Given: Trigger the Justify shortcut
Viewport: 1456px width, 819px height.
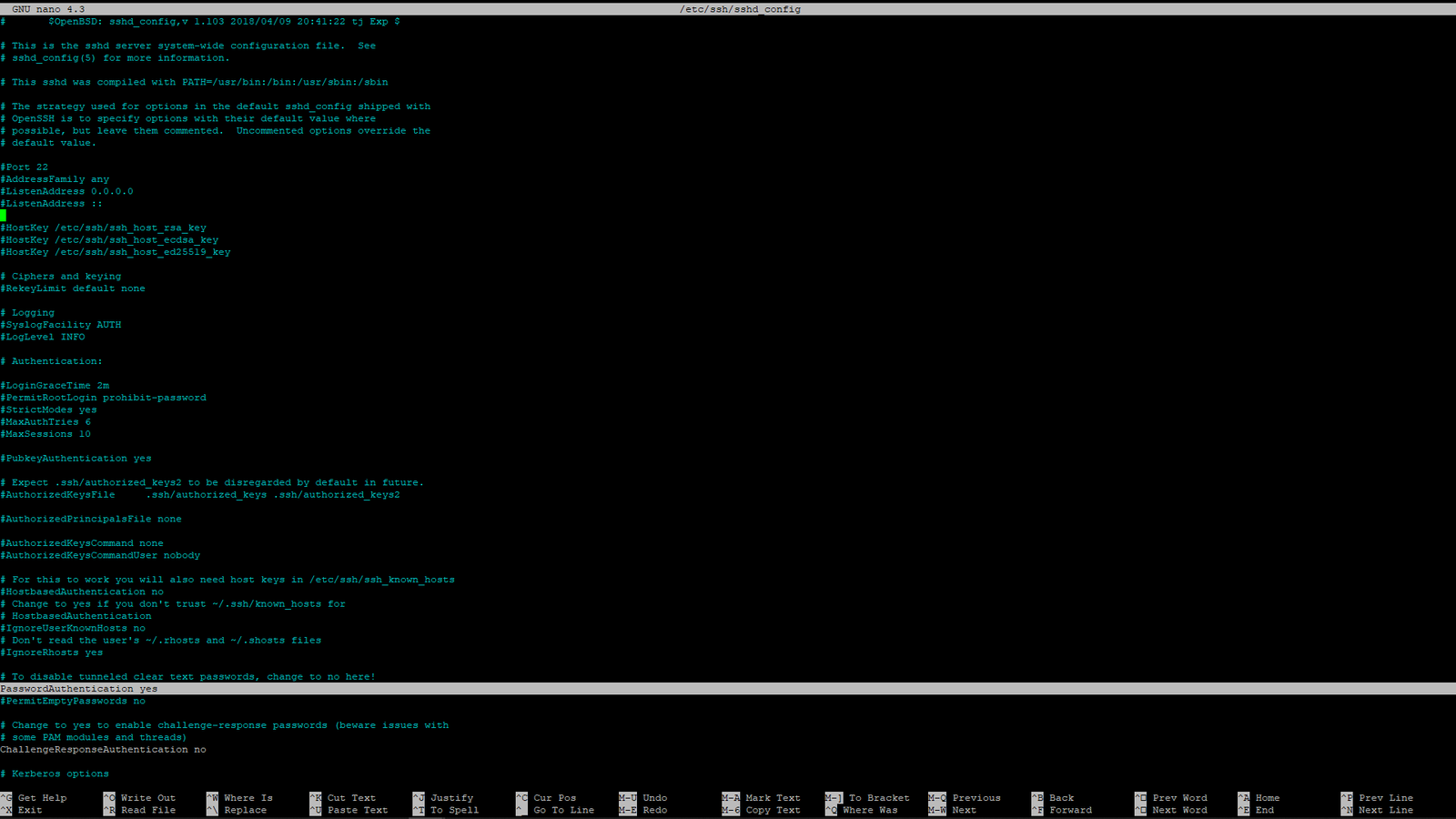Looking at the screenshot, I should (x=450, y=797).
